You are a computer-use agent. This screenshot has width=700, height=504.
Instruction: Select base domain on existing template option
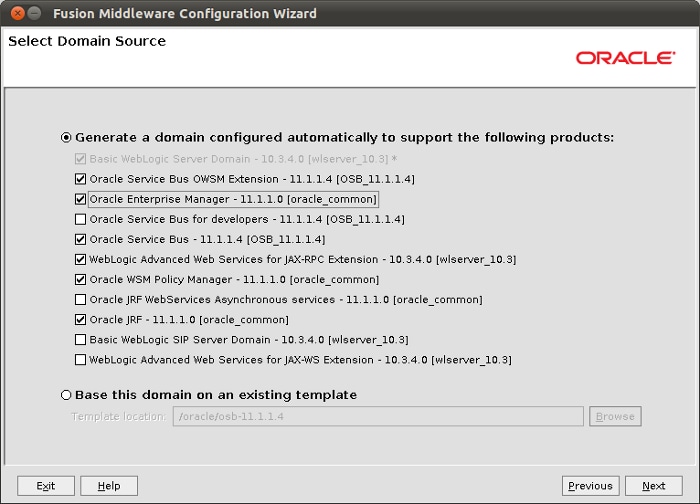[x=66, y=395]
